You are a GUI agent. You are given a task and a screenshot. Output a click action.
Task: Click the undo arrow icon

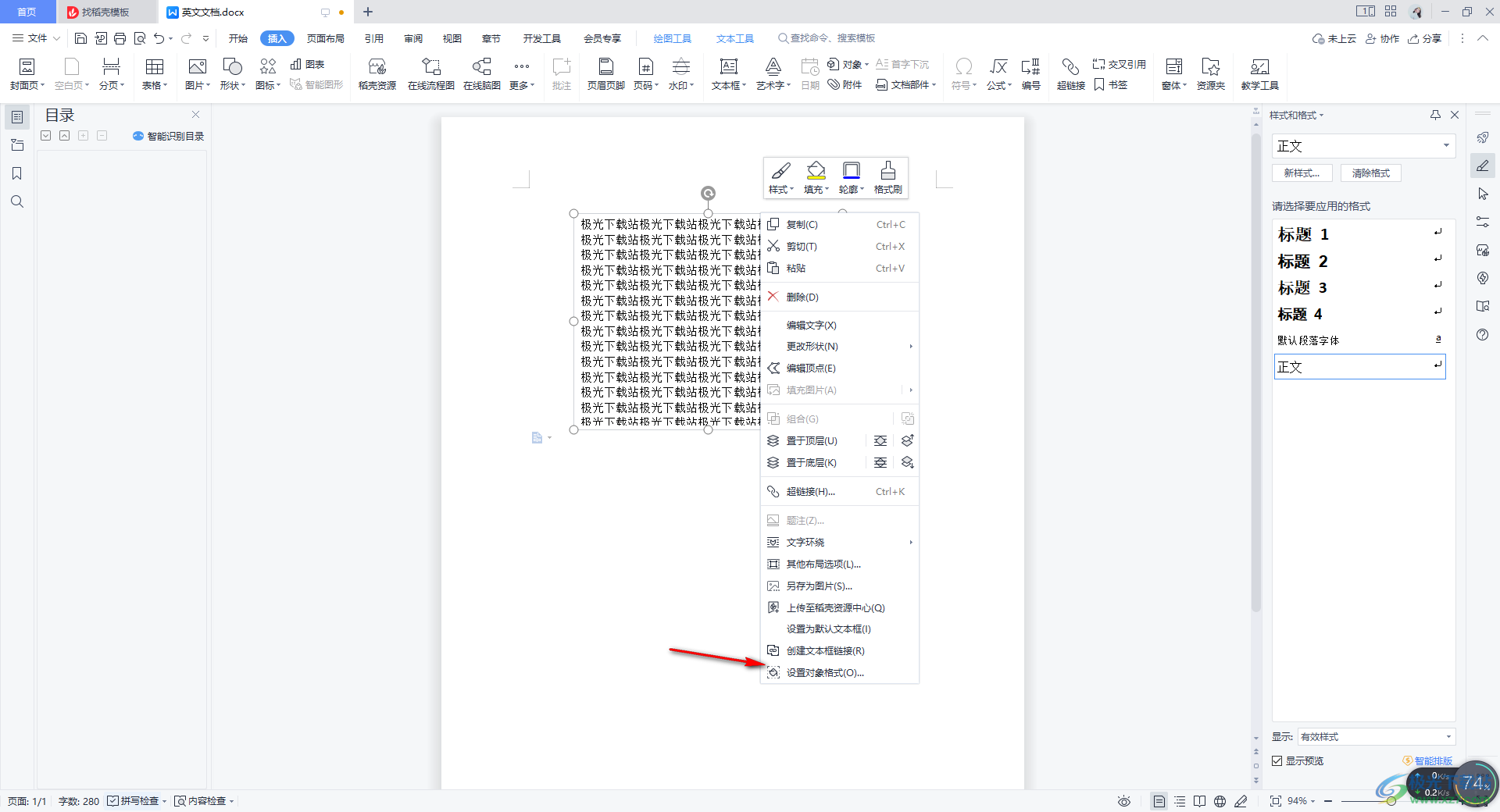click(x=159, y=38)
